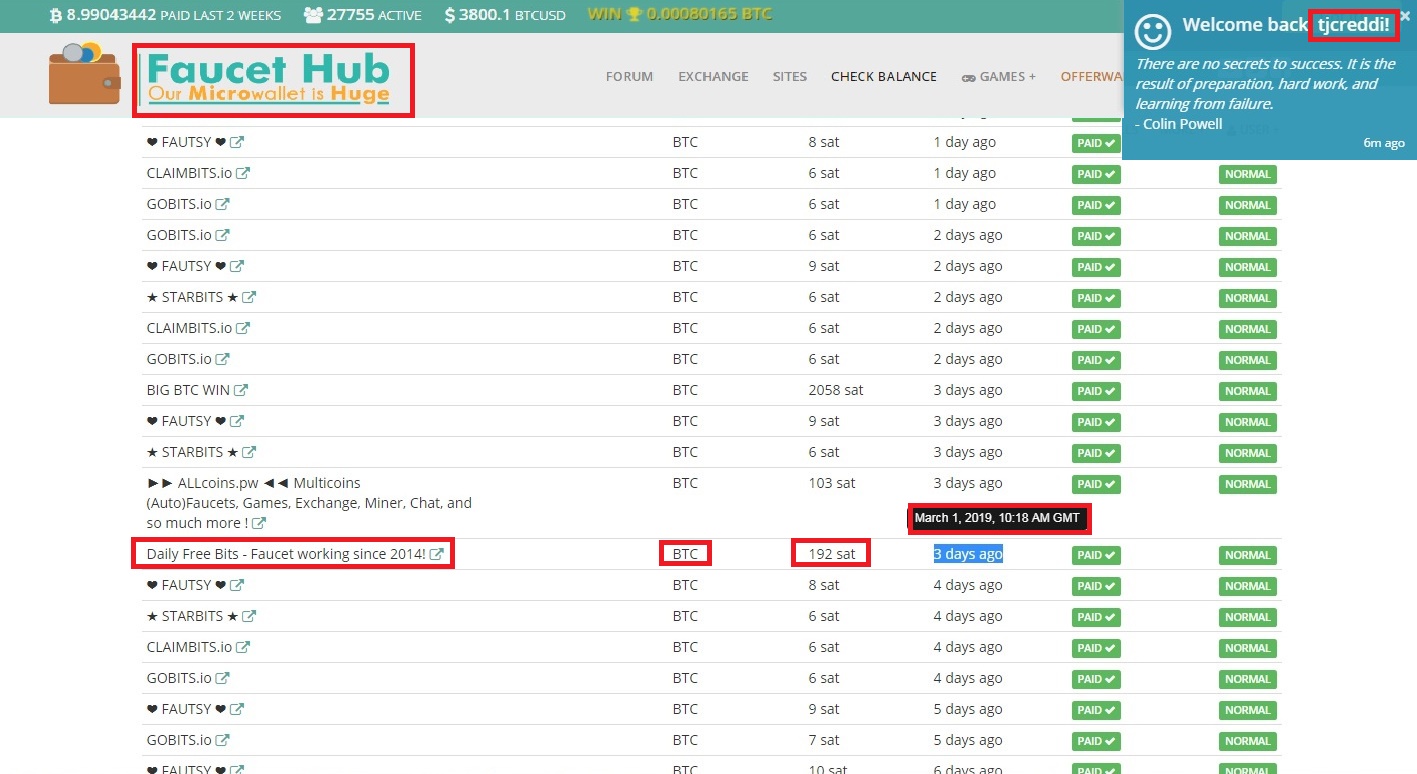Open external link icon after ALLcoins.pw description
The image size is (1417, 774).
259,523
